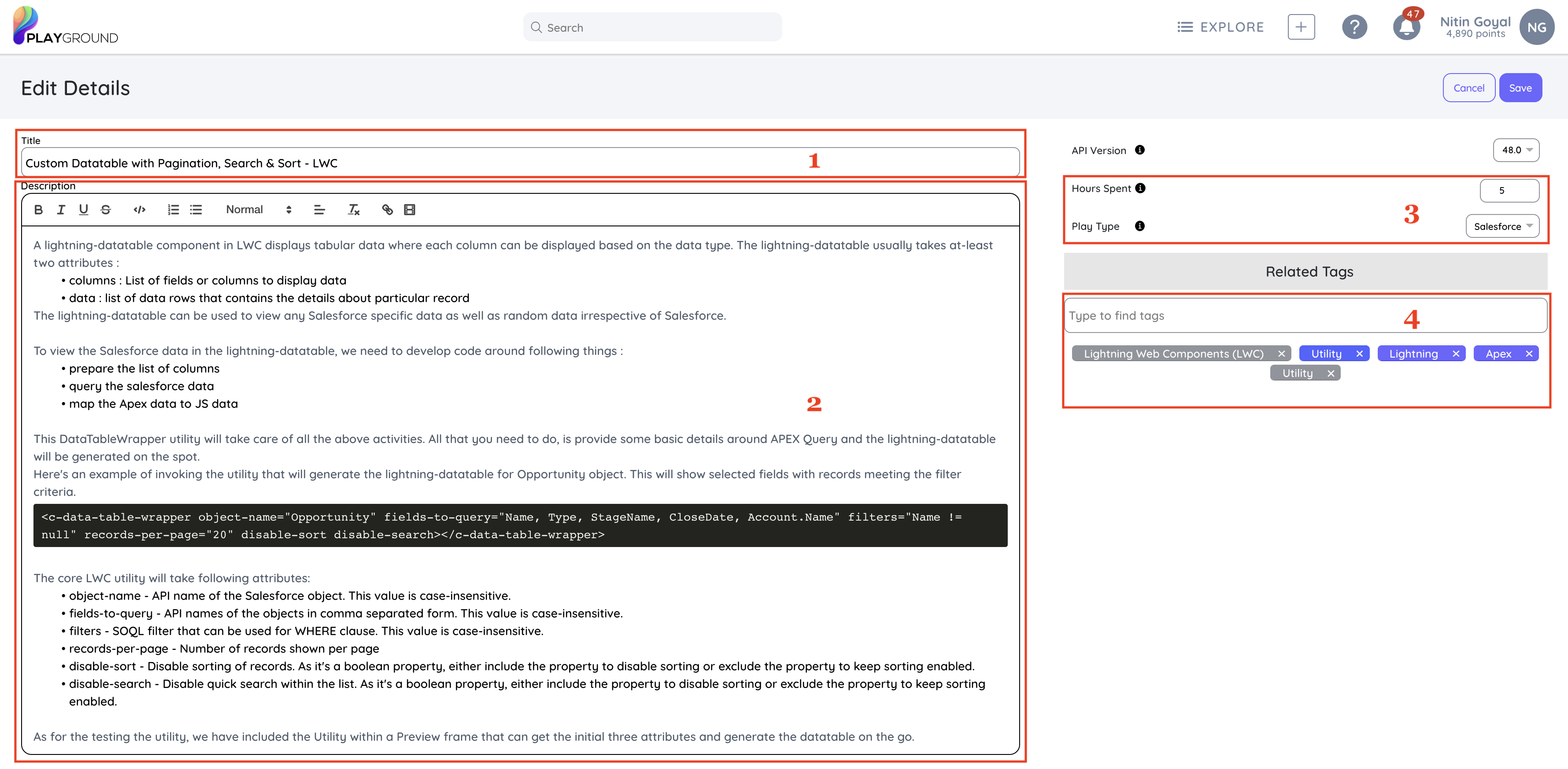Open the Normal heading style dropdown
Image resolution: width=1568 pixels, height=769 pixels.
[259, 210]
